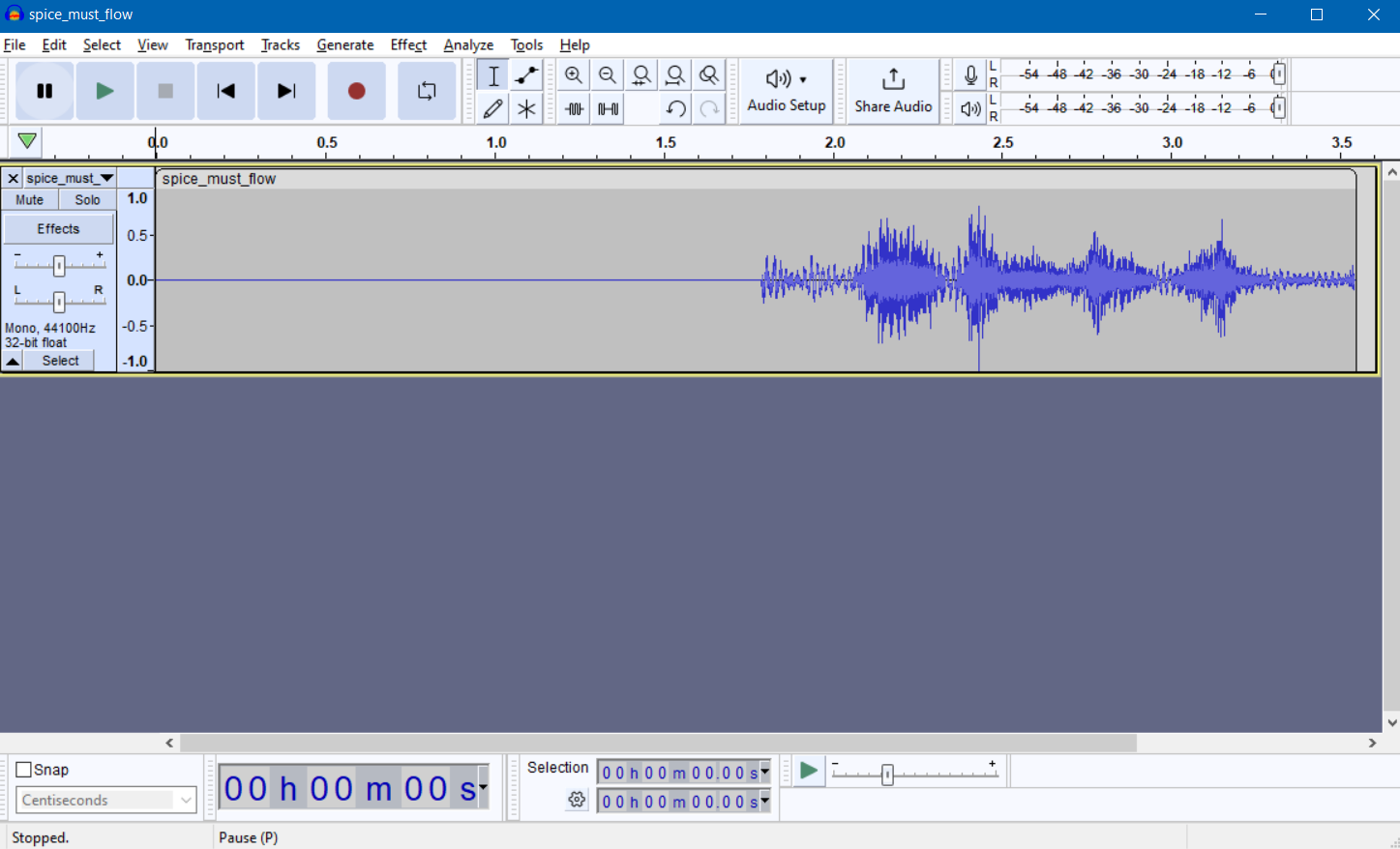Screen dimensions: 1400x849
Task: Mute the spice_must_flow track
Action: click(x=29, y=199)
